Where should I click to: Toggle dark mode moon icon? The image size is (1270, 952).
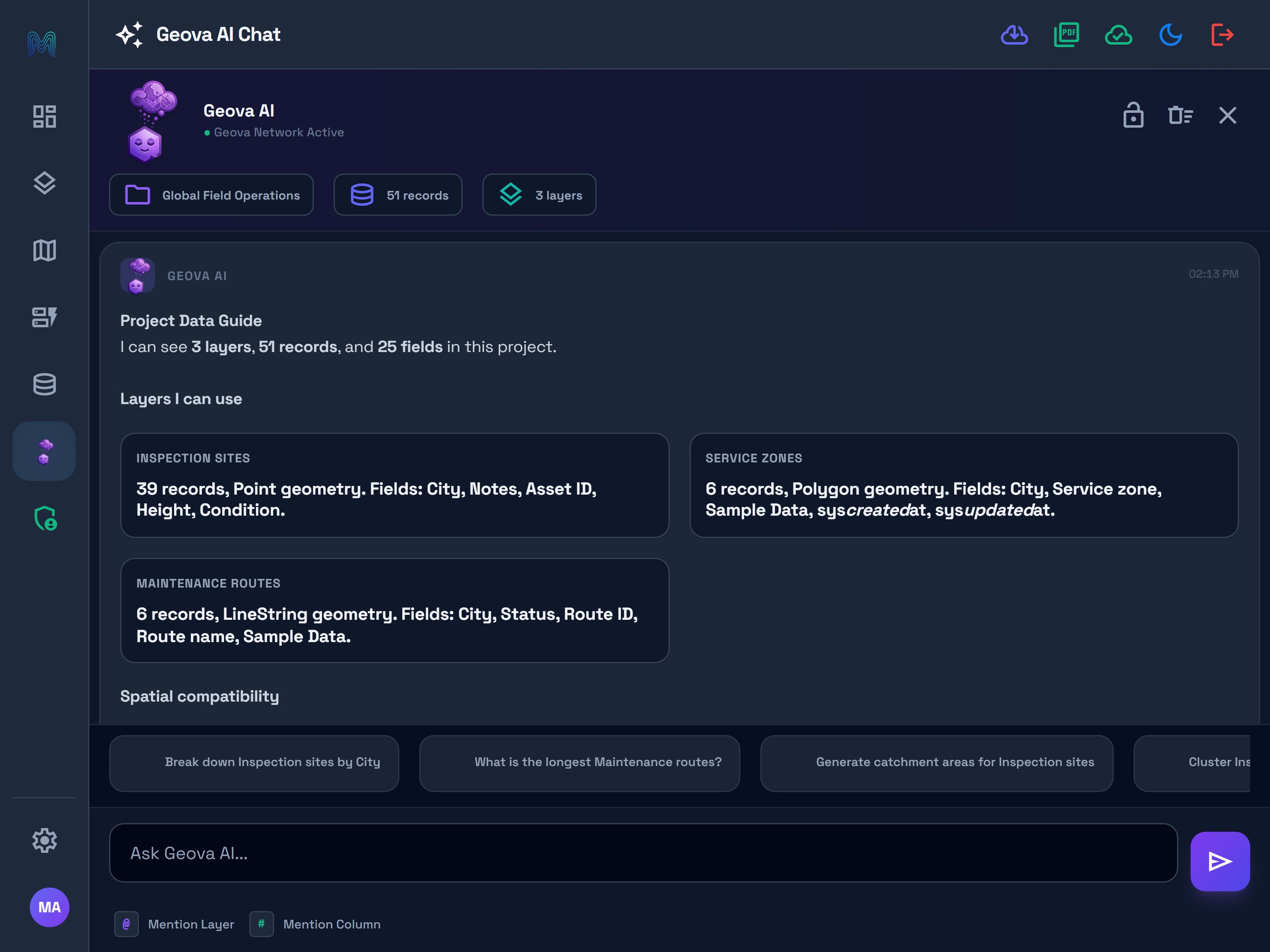[1171, 35]
